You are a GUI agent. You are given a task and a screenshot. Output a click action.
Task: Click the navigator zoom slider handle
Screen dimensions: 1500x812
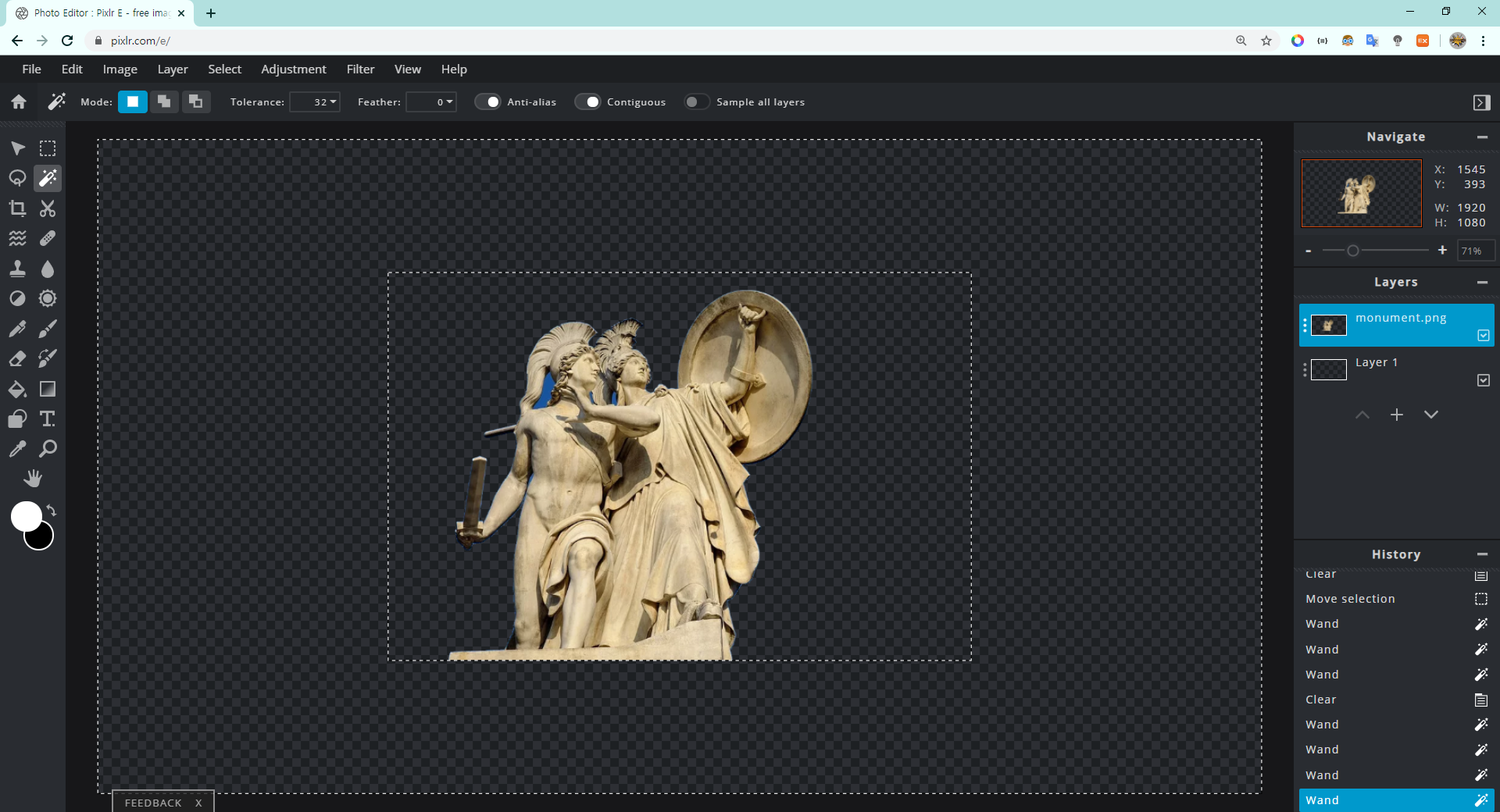coord(1353,251)
